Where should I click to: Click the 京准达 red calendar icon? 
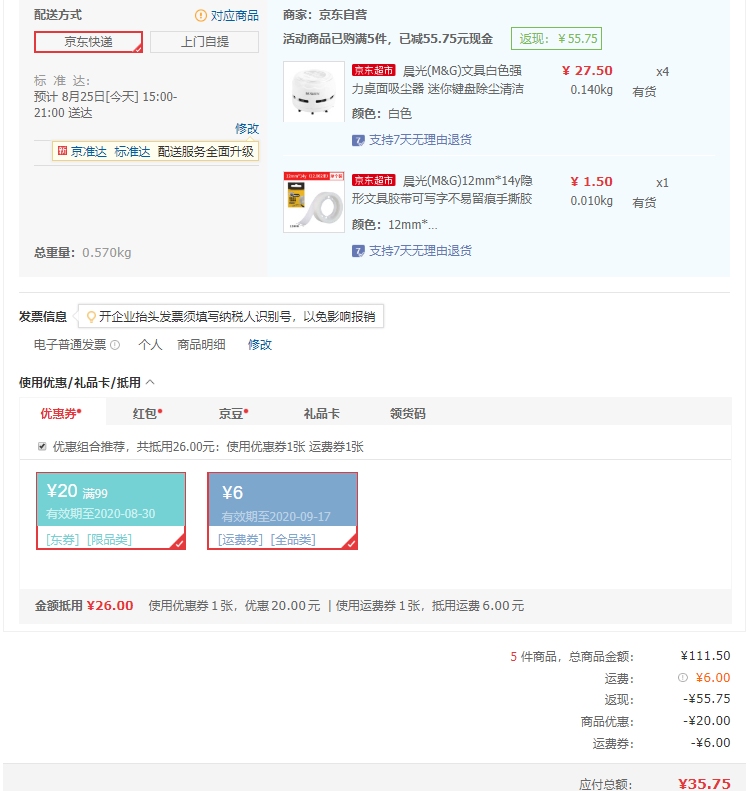tap(63, 150)
